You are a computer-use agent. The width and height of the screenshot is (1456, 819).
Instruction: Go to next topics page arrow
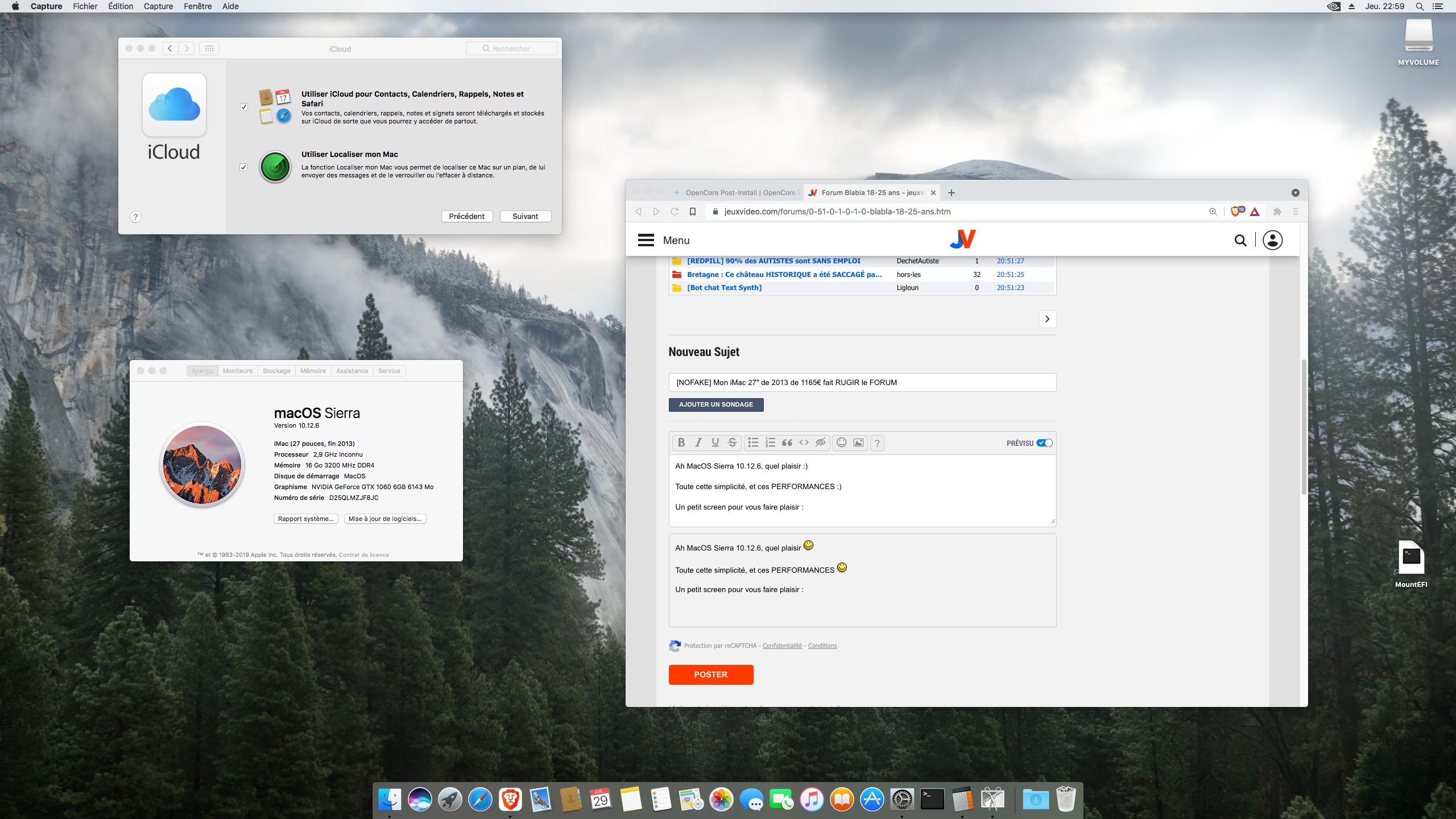tap(1047, 319)
